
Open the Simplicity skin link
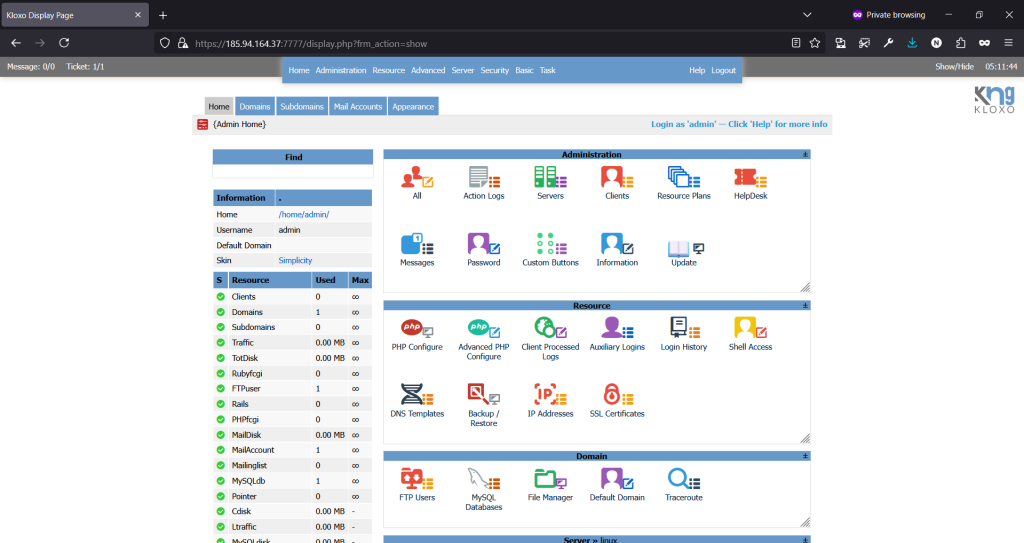(295, 260)
